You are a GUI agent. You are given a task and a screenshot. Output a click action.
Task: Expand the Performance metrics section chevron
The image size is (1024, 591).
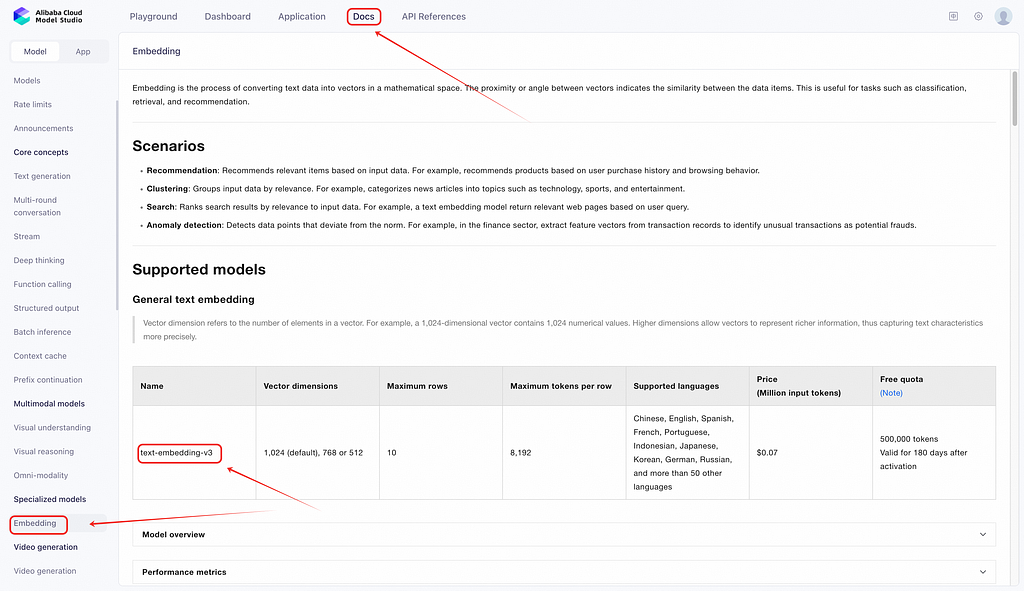pos(983,572)
